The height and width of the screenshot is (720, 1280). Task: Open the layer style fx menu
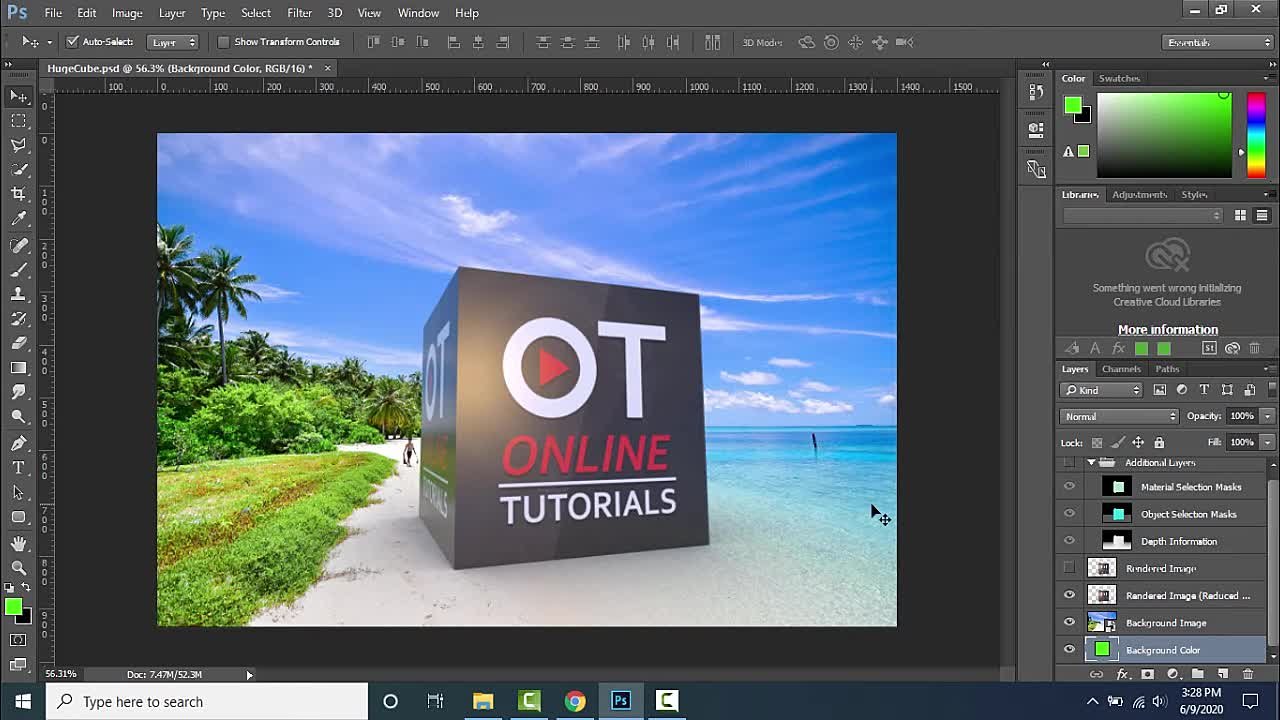[1122, 675]
